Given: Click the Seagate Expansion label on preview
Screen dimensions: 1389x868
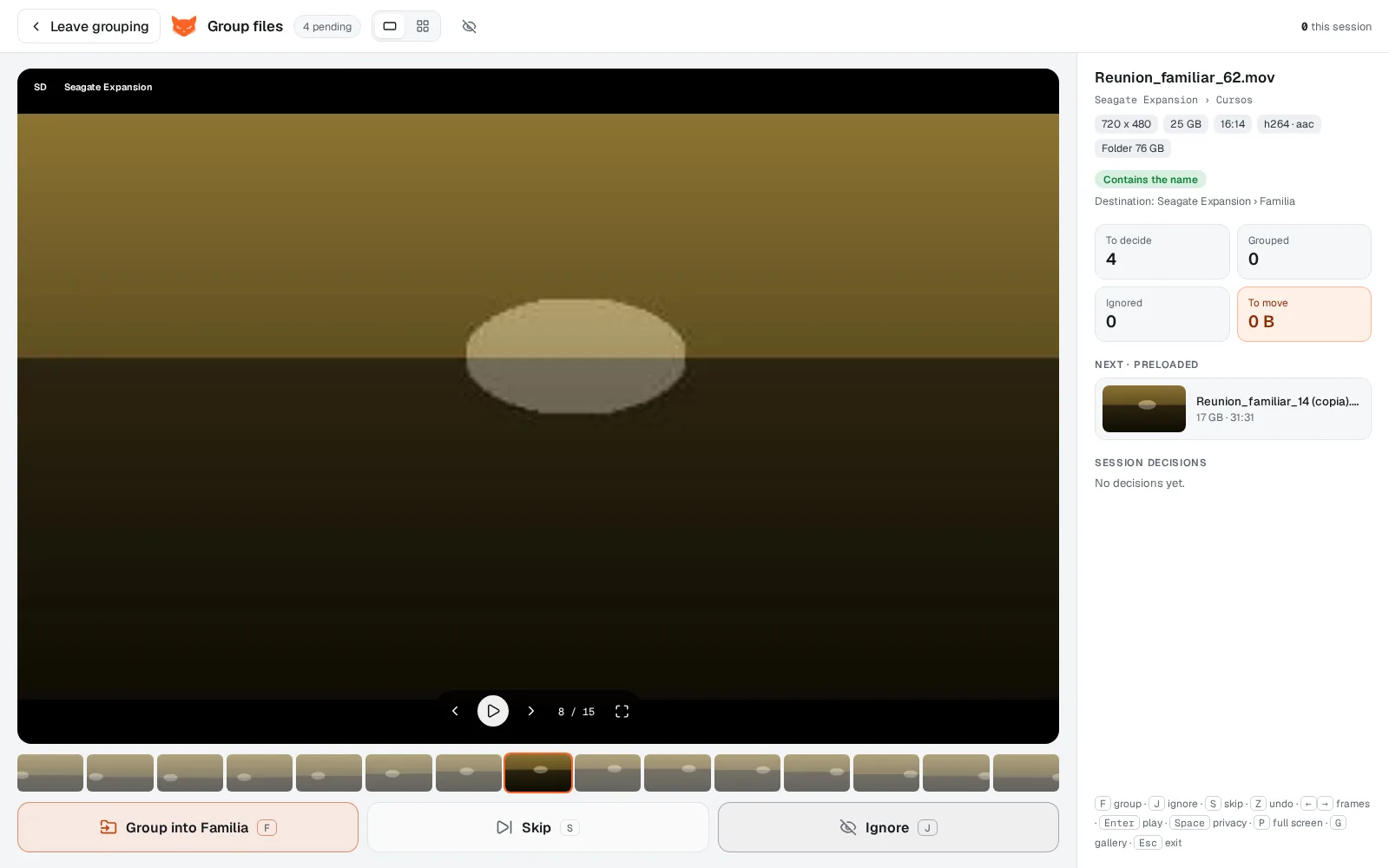Looking at the screenshot, I should coord(108,87).
